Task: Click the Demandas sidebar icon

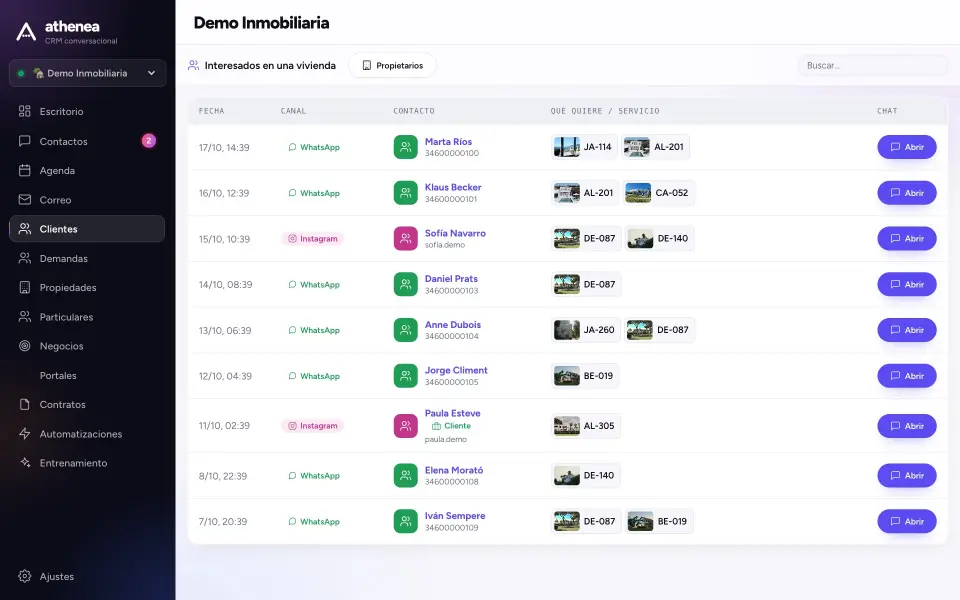Action: point(24,258)
